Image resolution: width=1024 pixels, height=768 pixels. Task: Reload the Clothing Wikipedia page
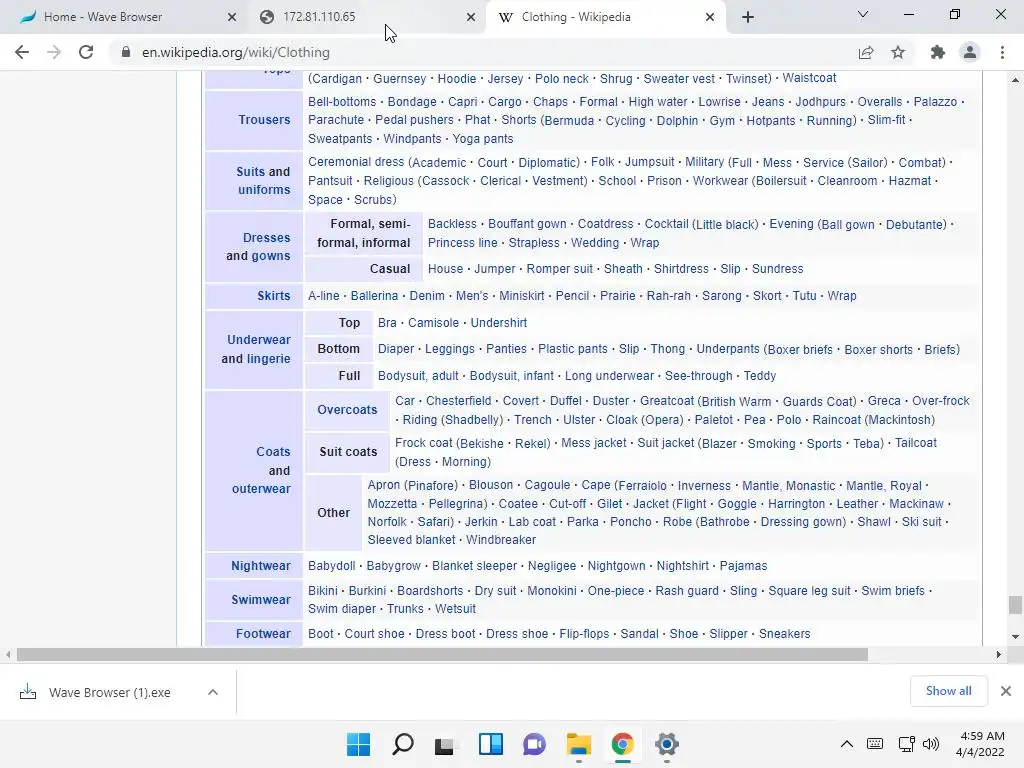coord(86,52)
